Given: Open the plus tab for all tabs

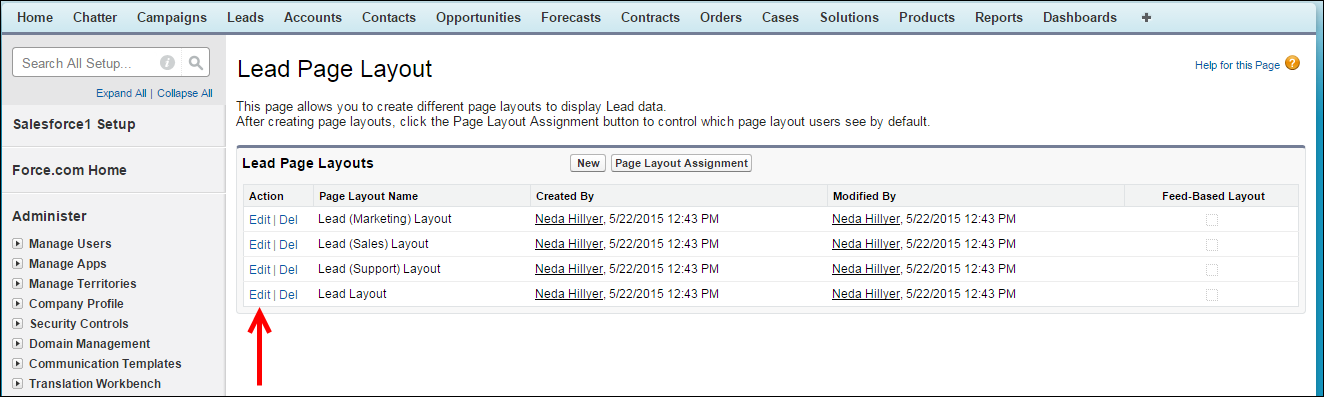Looking at the screenshot, I should (x=1146, y=17).
